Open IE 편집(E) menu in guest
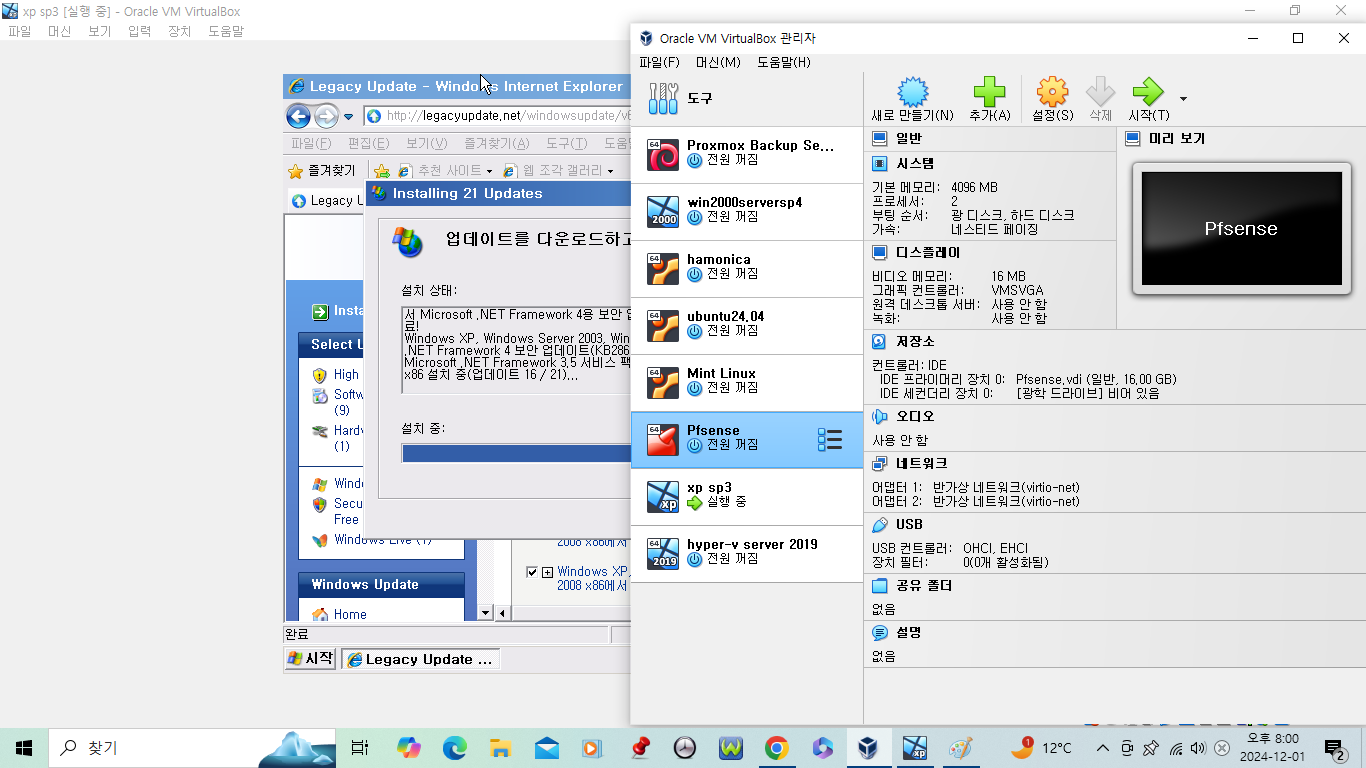Screen dimensions: 1366x768 pos(368,143)
